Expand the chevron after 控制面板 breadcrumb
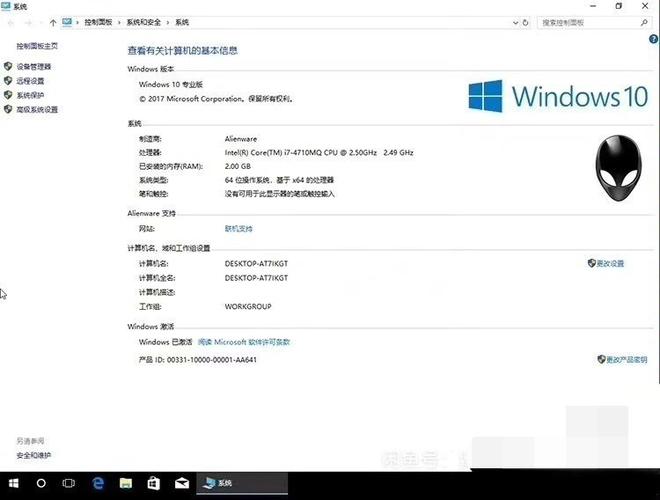The image size is (660, 500). (x=119, y=22)
